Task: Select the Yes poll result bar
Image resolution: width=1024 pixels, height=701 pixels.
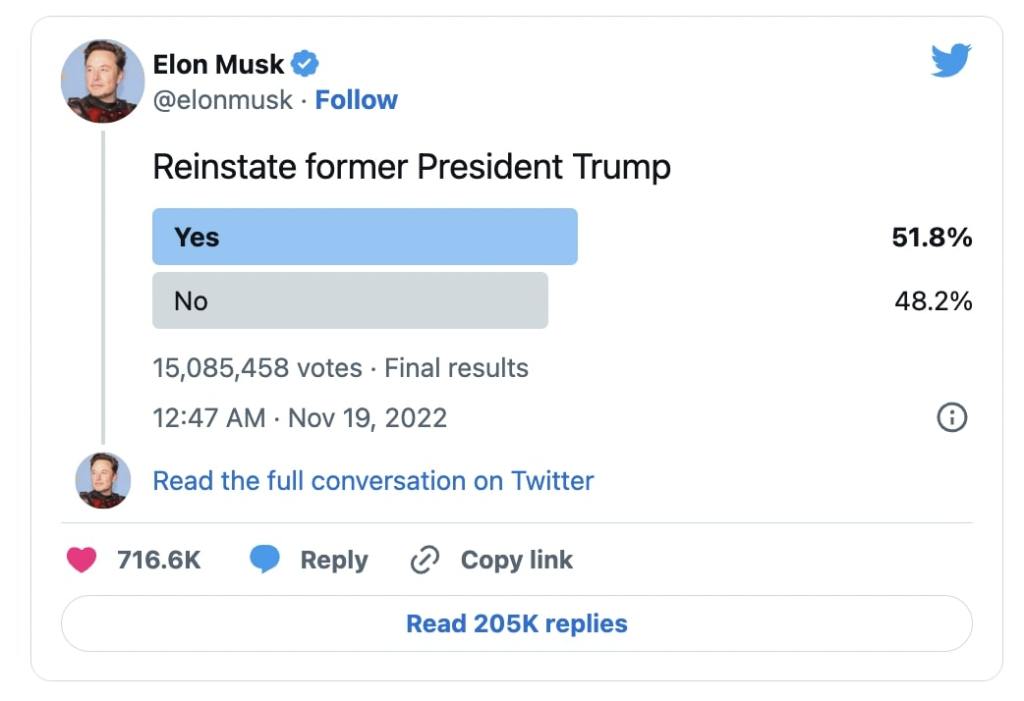Action: click(364, 237)
